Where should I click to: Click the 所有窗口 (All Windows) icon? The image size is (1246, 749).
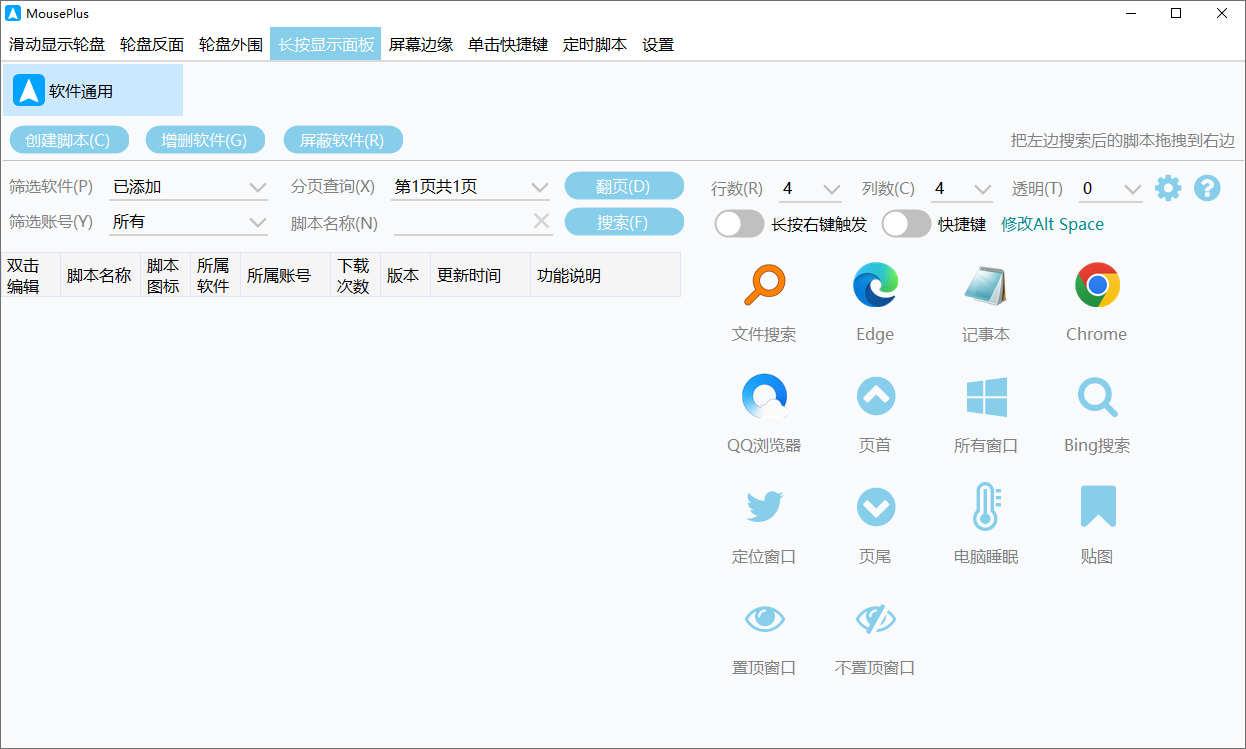click(986, 395)
